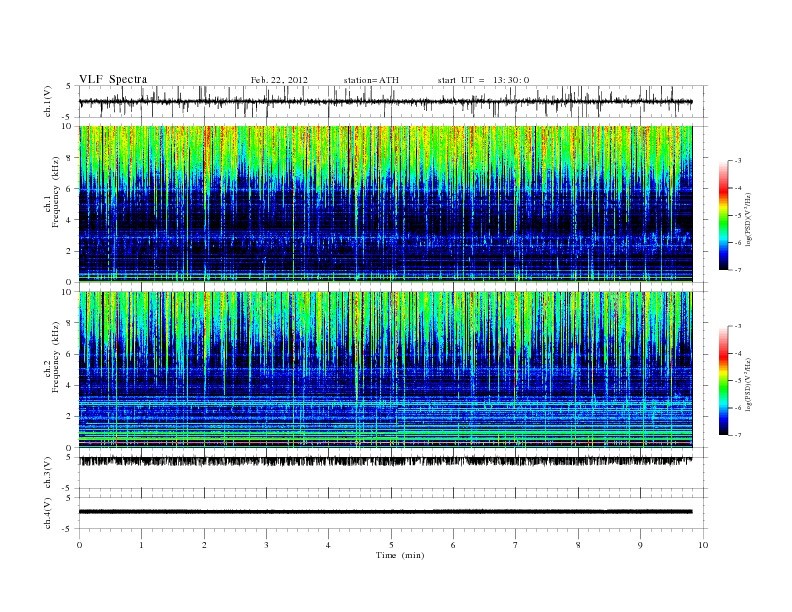This screenshot has height=612, width=792.
Task: Click the ch.1 spectrogram color scale bar
Action: point(724,215)
